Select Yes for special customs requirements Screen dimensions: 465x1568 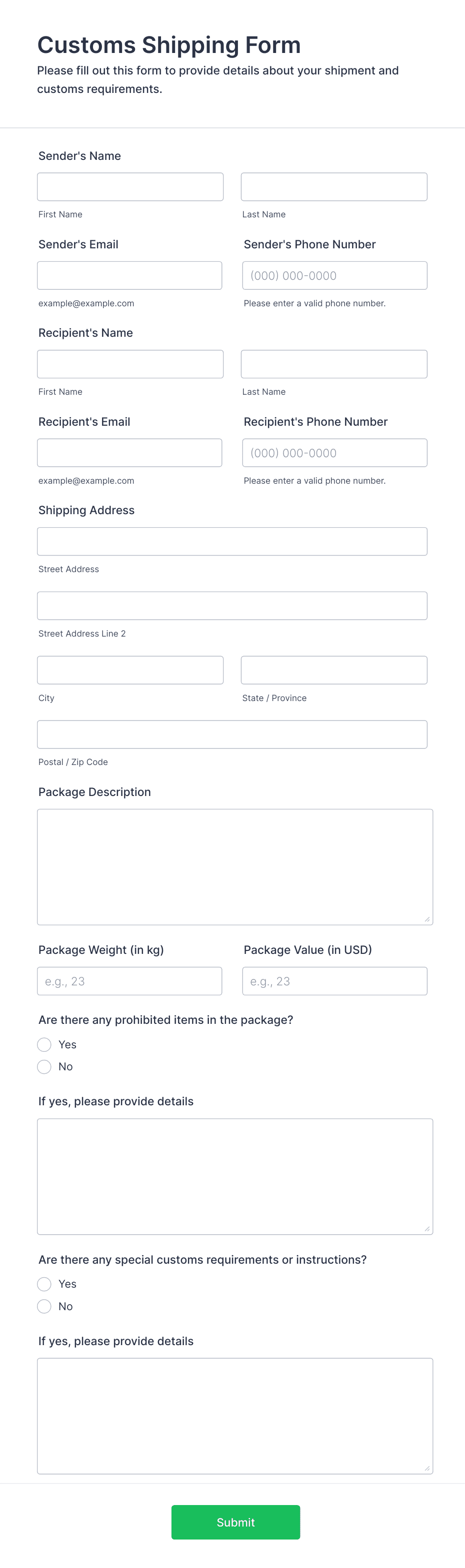point(44,1284)
